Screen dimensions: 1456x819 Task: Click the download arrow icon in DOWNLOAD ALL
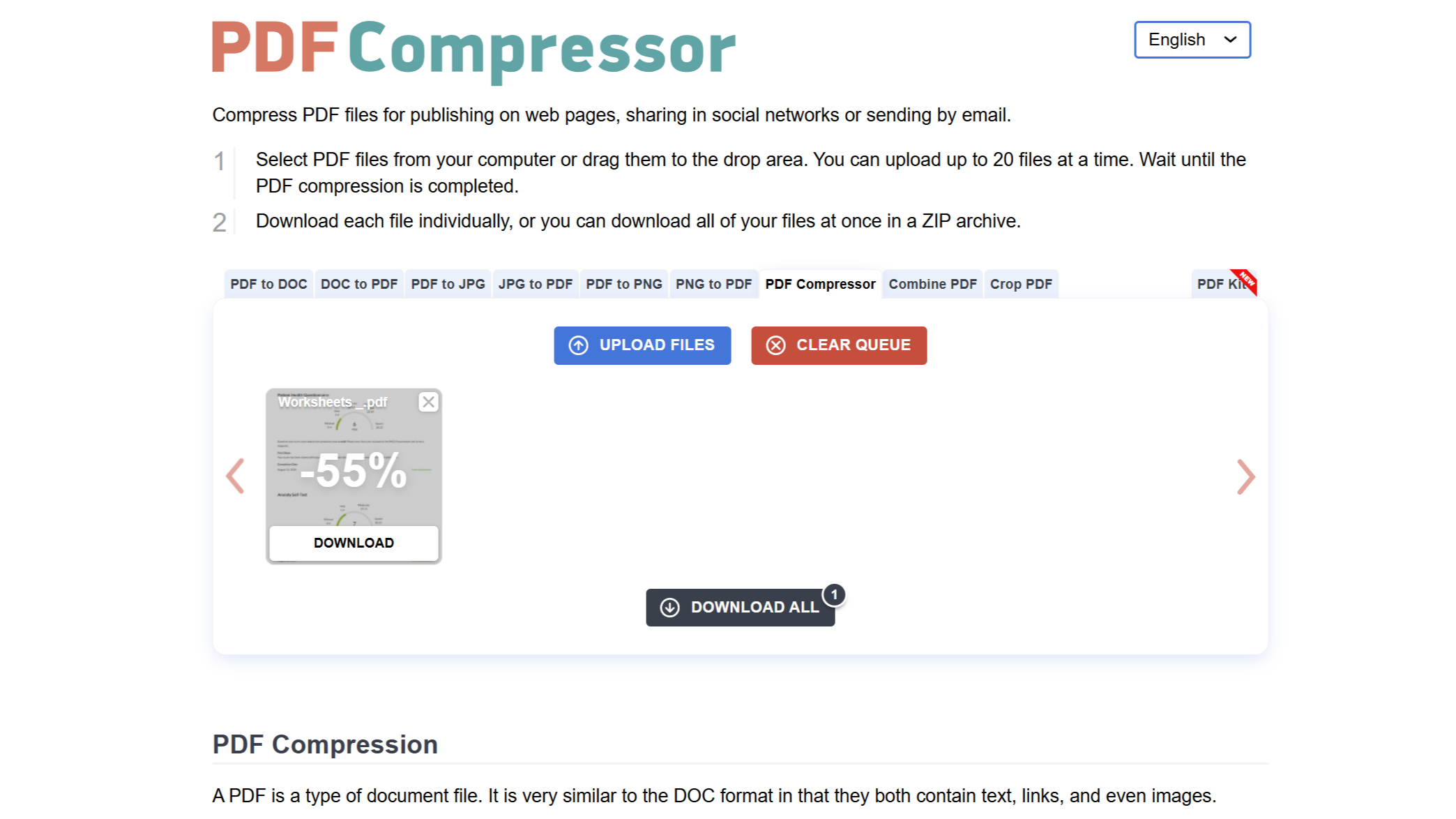[670, 607]
